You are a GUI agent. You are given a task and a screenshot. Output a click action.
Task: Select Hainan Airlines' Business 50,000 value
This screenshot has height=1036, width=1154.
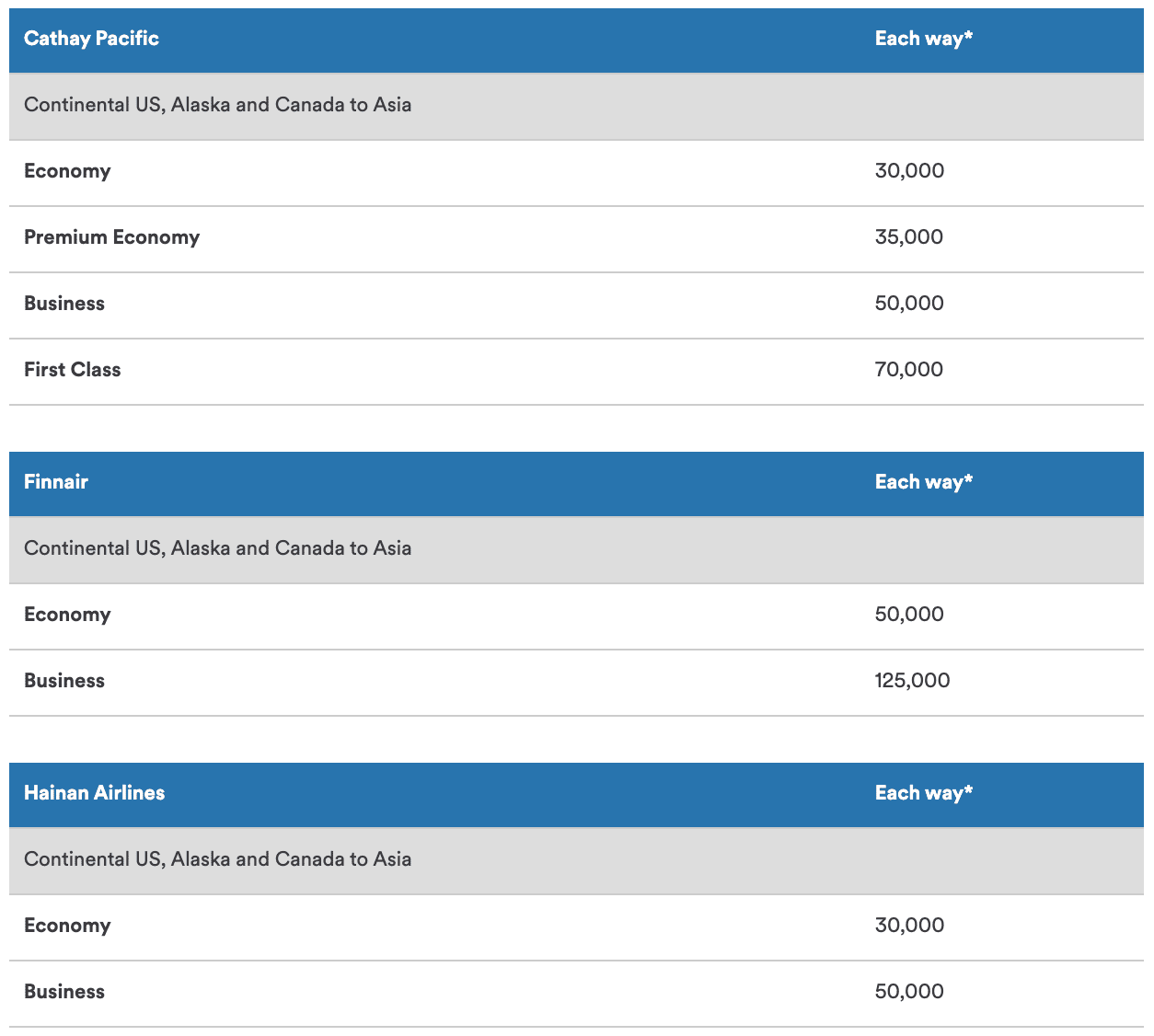click(908, 992)
